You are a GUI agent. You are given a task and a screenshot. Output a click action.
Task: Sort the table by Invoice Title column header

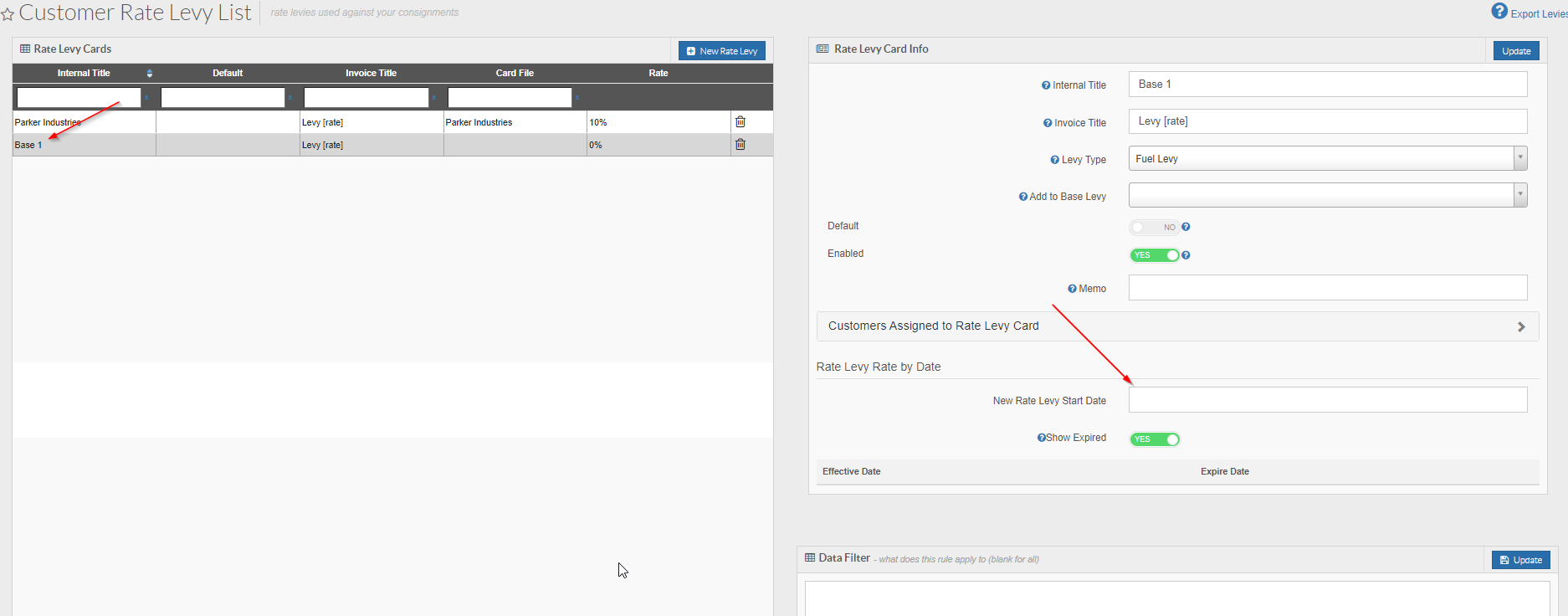click(372, 74)
